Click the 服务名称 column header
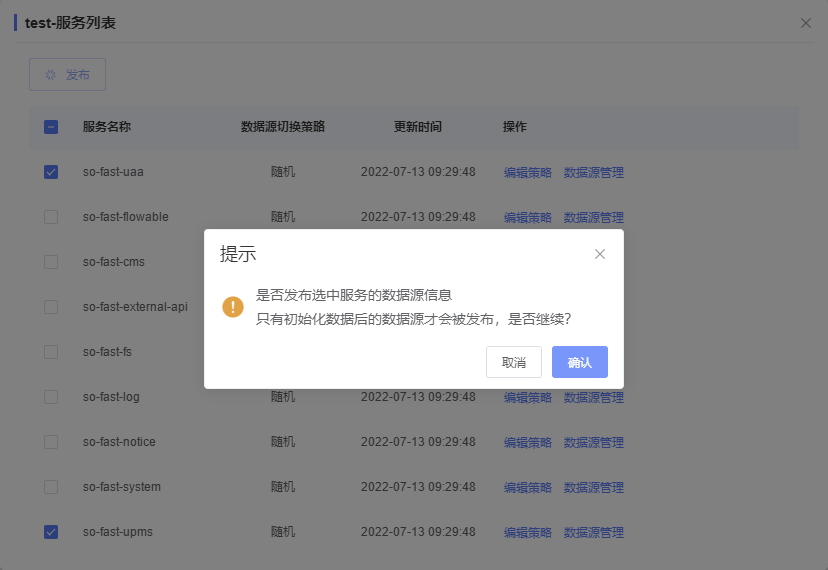Viewport: 828px width, 570px height. pyautogui.click(x=107, y=127)
